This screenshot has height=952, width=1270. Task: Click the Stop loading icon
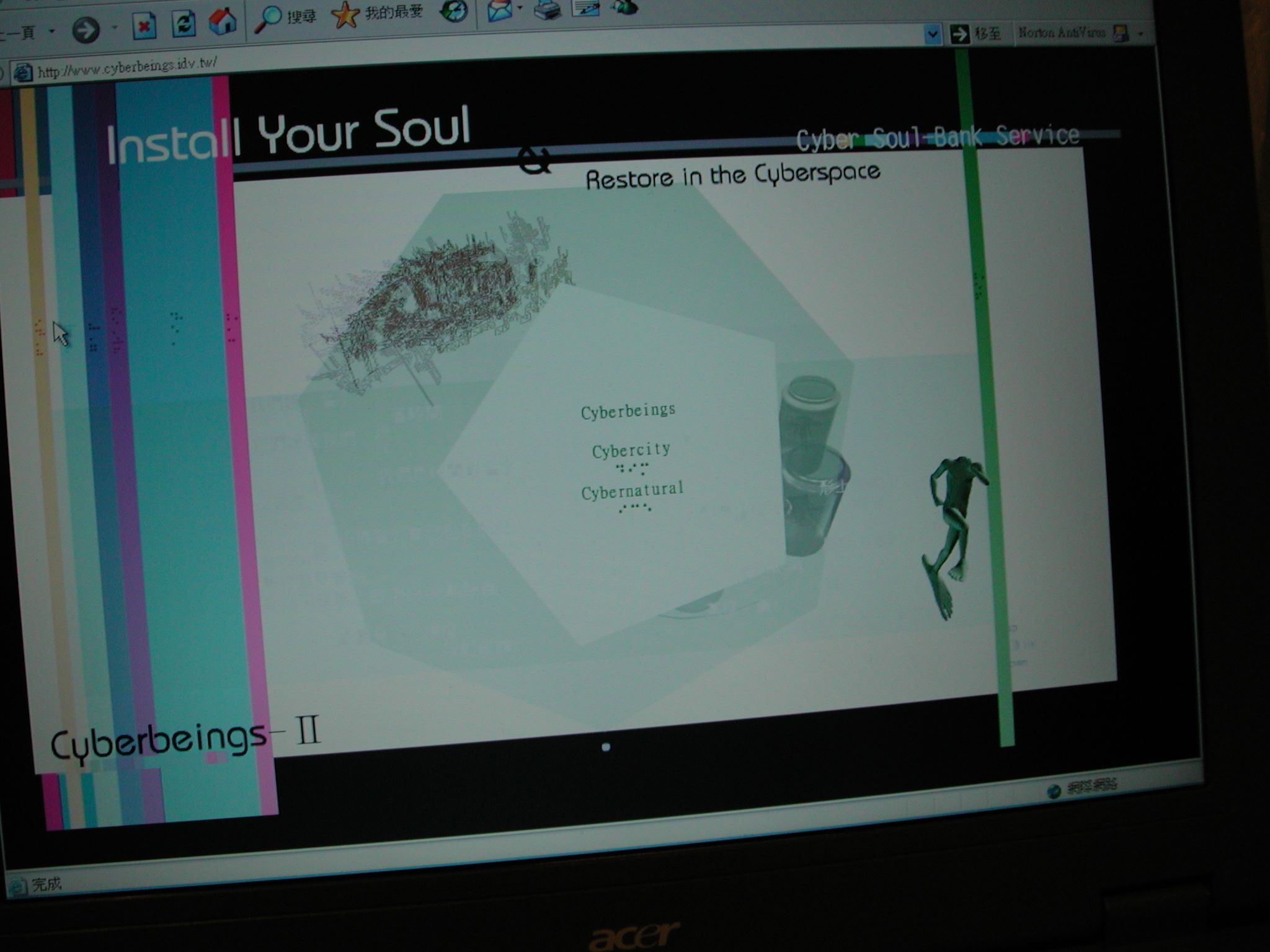[x=143, y=27]
